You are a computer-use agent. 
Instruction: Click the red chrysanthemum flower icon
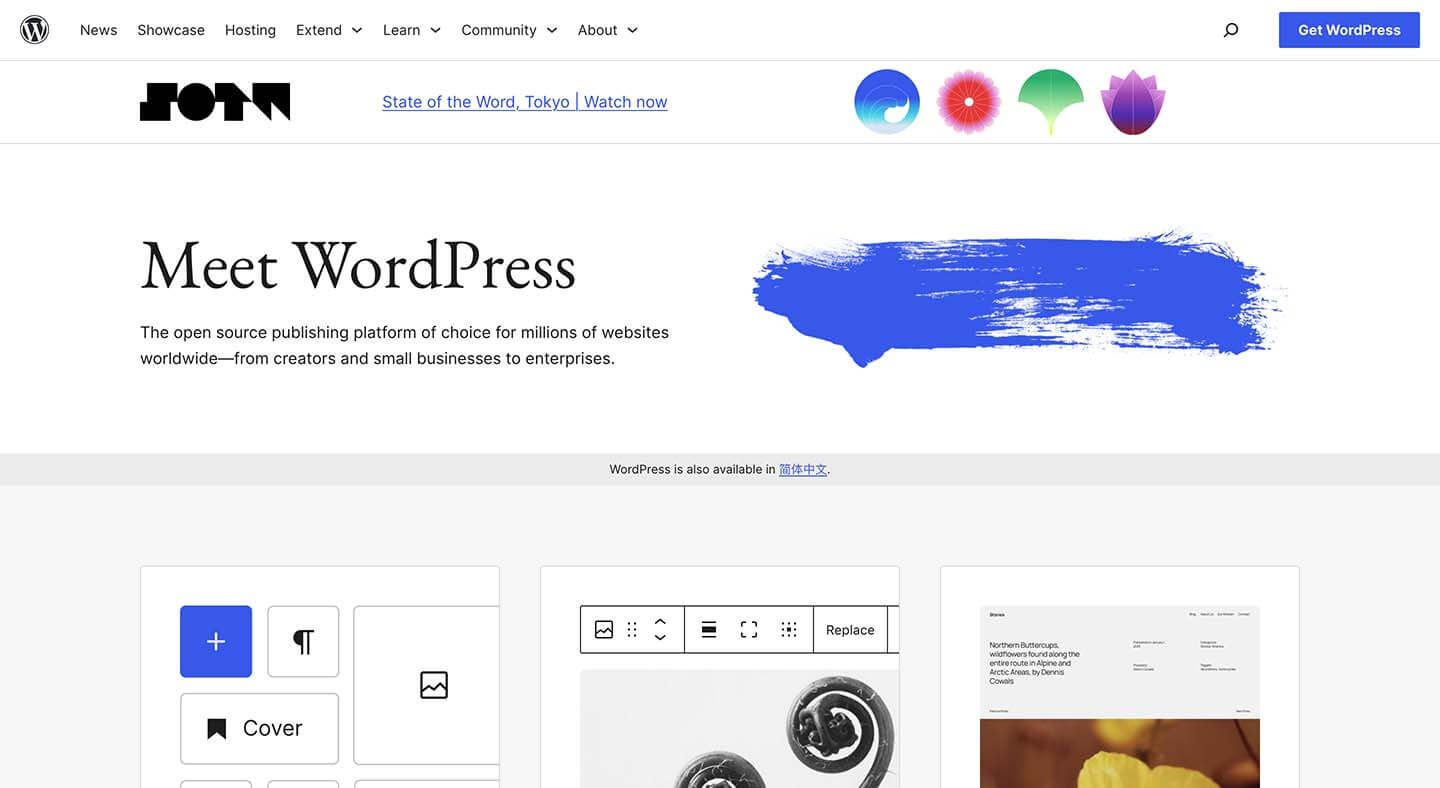(969, 102)
